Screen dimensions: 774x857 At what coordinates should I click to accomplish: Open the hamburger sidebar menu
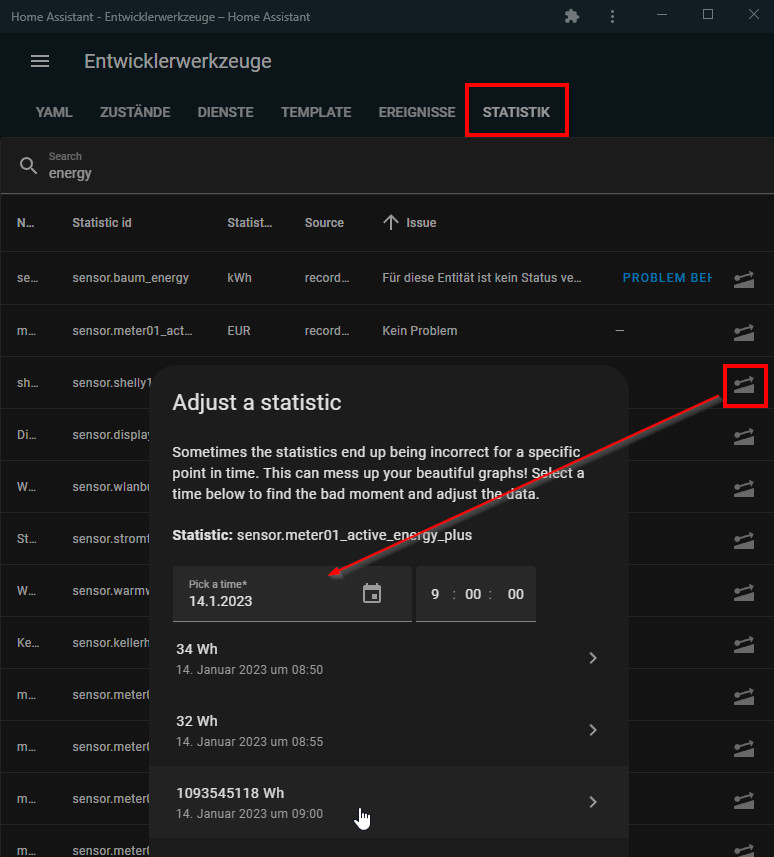point(40,61)
